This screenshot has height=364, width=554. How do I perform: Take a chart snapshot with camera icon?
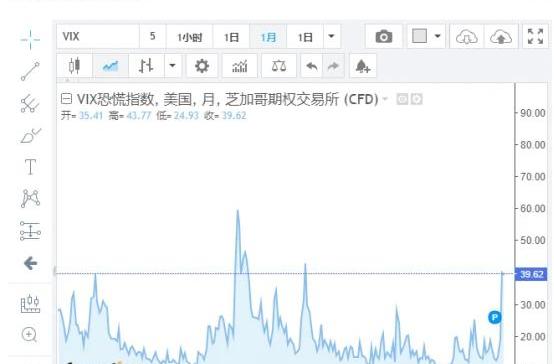tap(384, 36)
